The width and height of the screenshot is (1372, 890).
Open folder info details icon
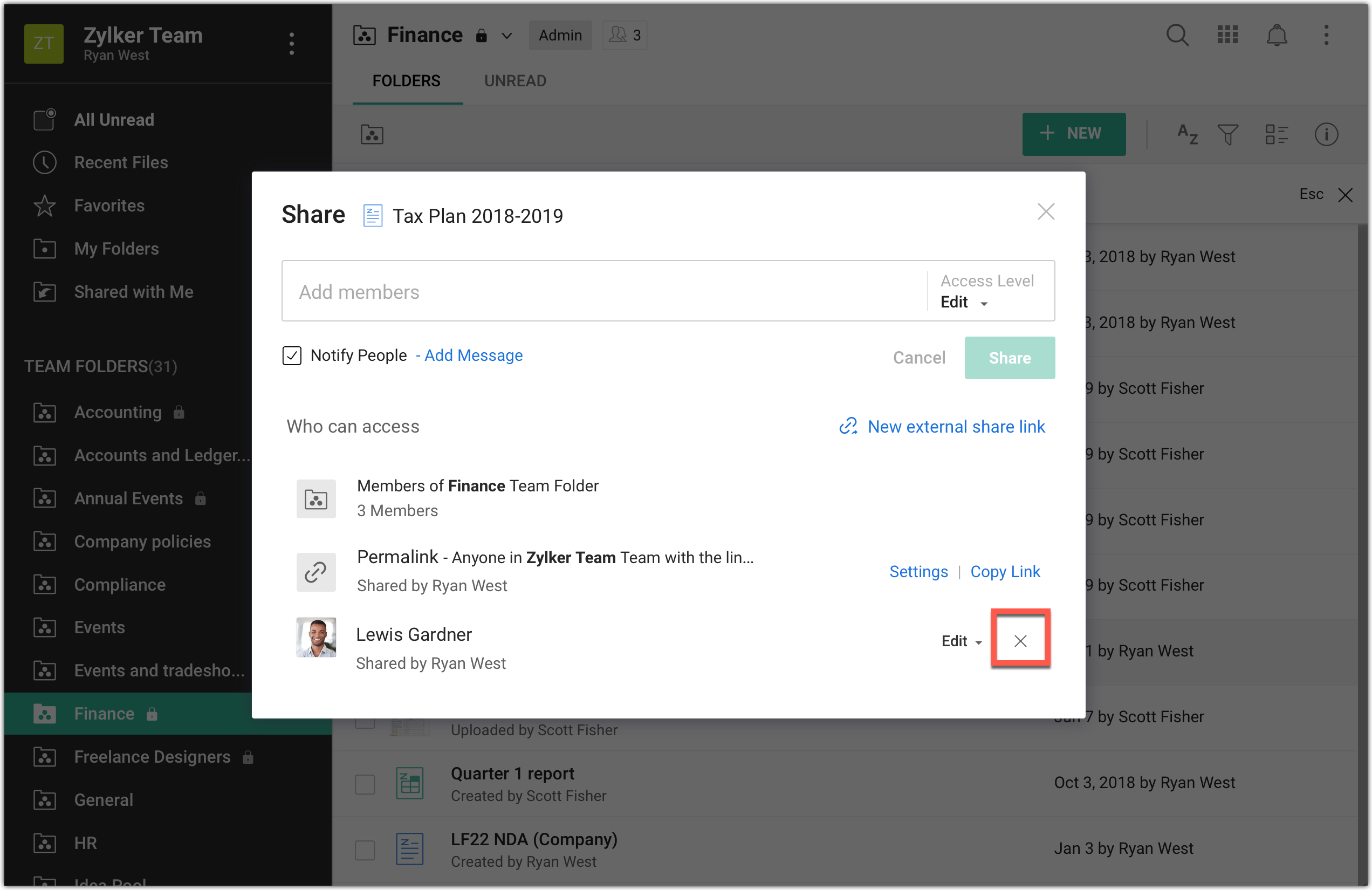[1326, 134]
